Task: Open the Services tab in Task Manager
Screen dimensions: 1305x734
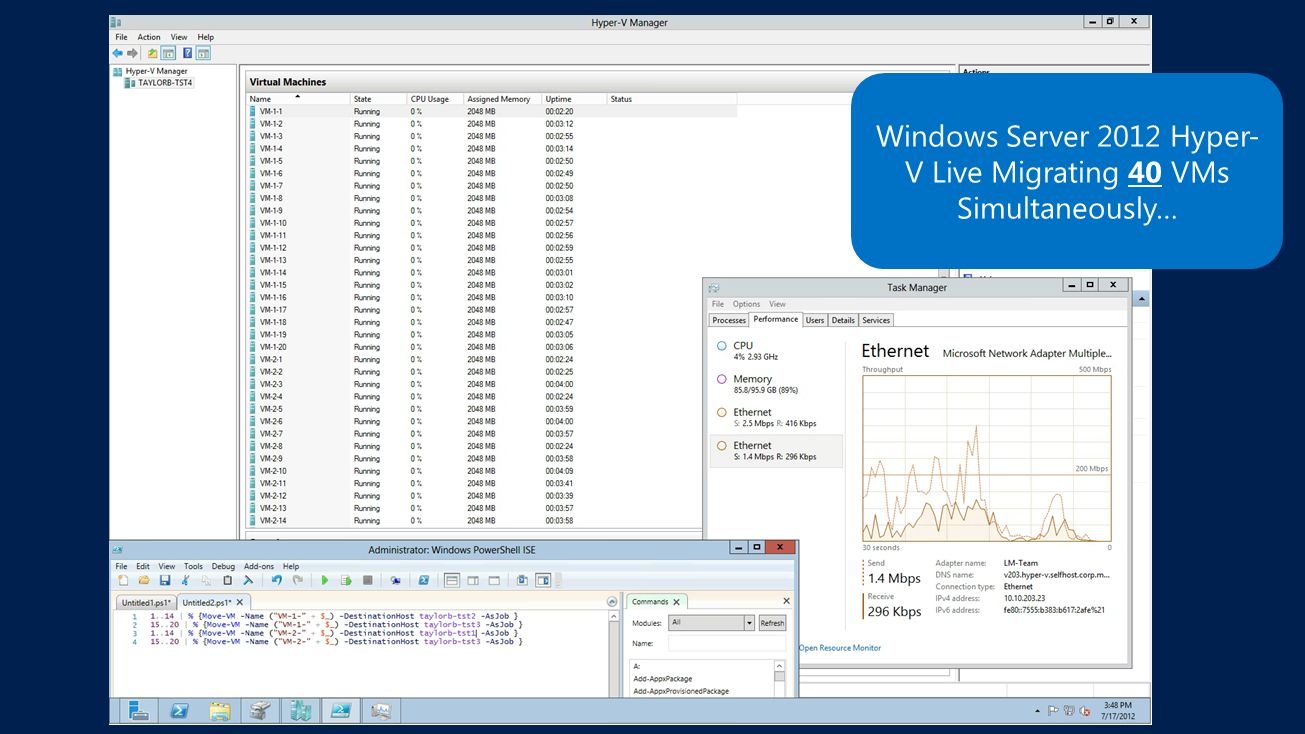Action: [876, 320]
